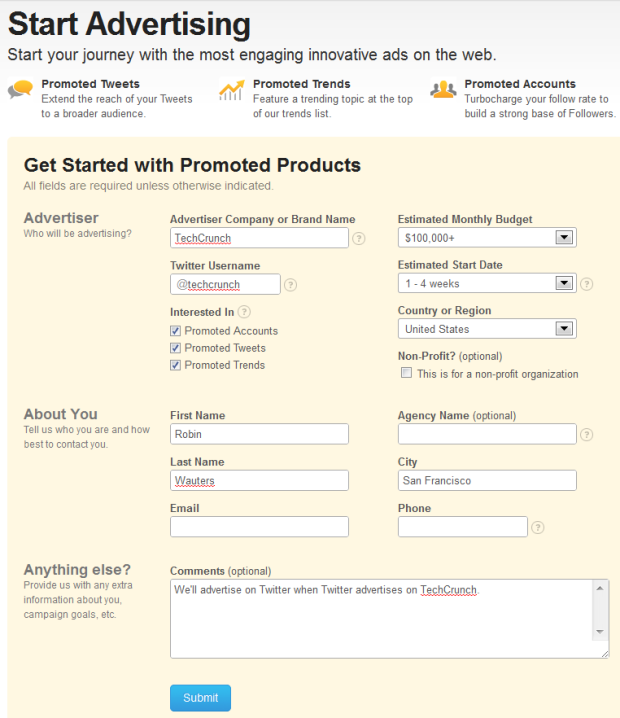
Task: Uncheck the Promoted Accounts checkbox
Action: pos(176,331)
